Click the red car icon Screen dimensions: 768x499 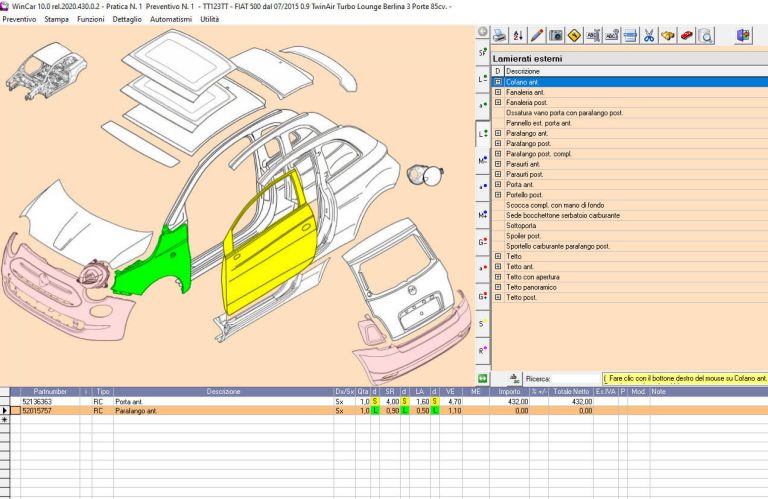point(687,35)
